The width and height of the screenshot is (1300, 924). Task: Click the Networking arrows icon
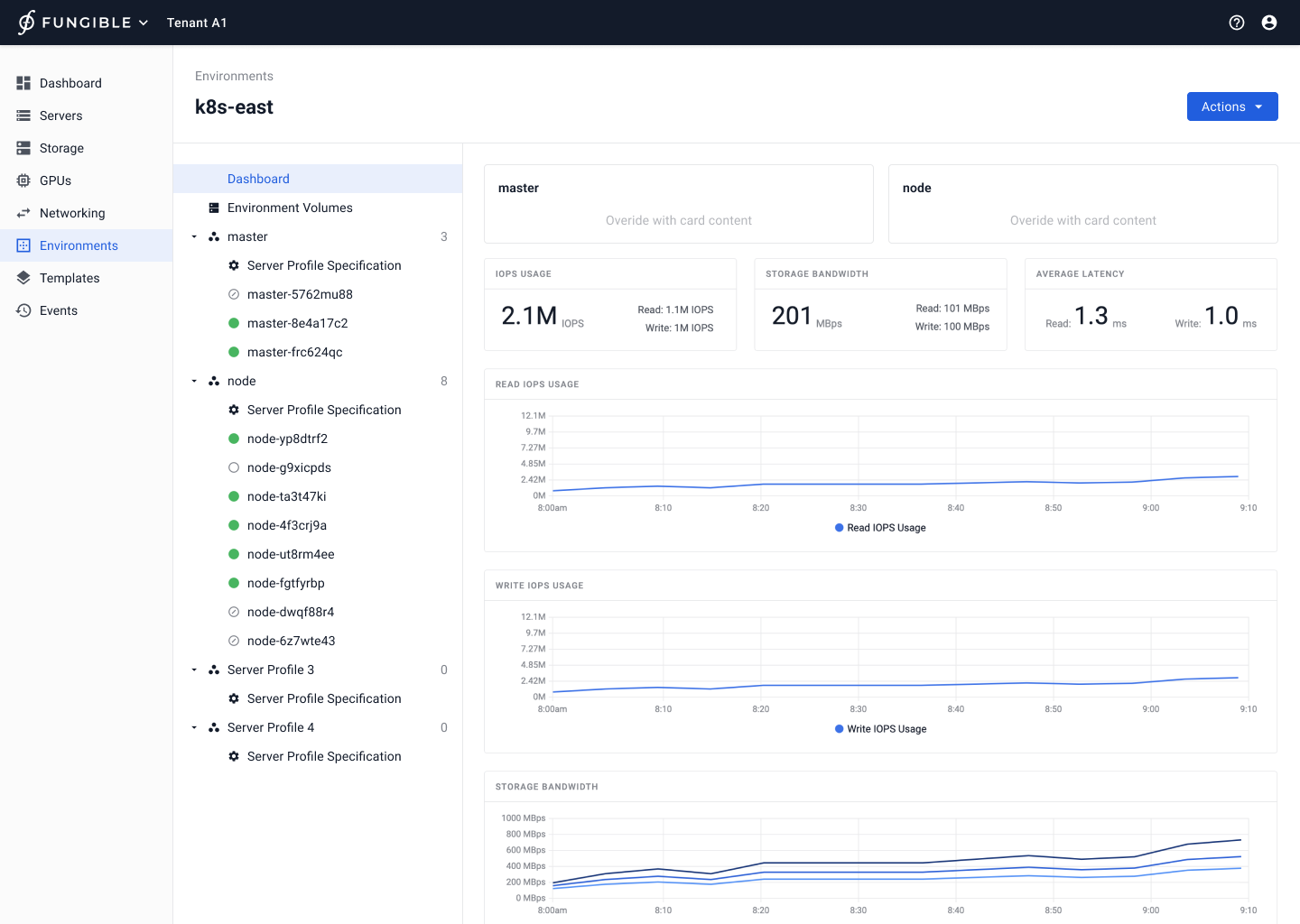pyautogui.click(x=23, y=213)
